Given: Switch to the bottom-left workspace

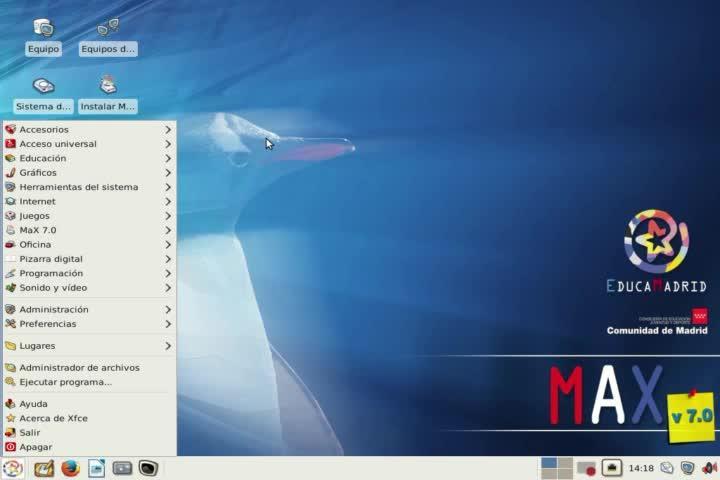Looking at the screenshot, I should tap(549, 474).
